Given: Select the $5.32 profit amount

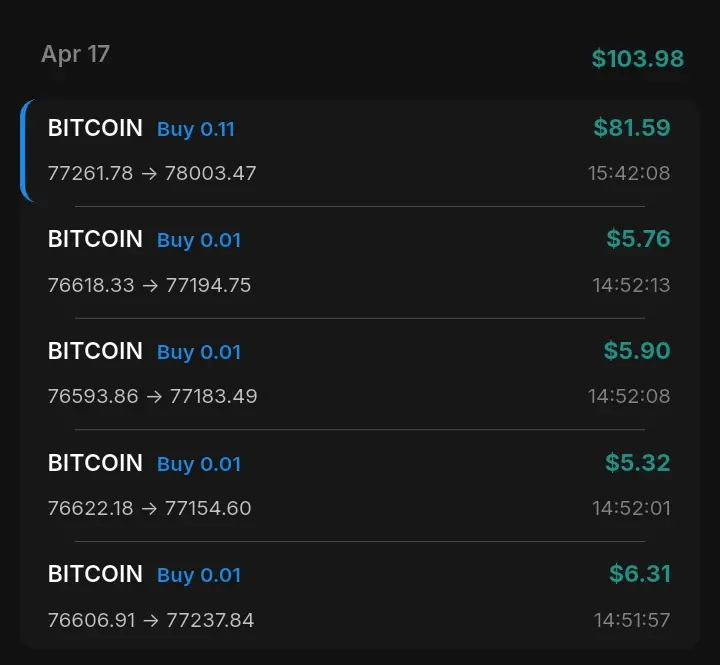Looking at the screenshot, I should point(637,463).
